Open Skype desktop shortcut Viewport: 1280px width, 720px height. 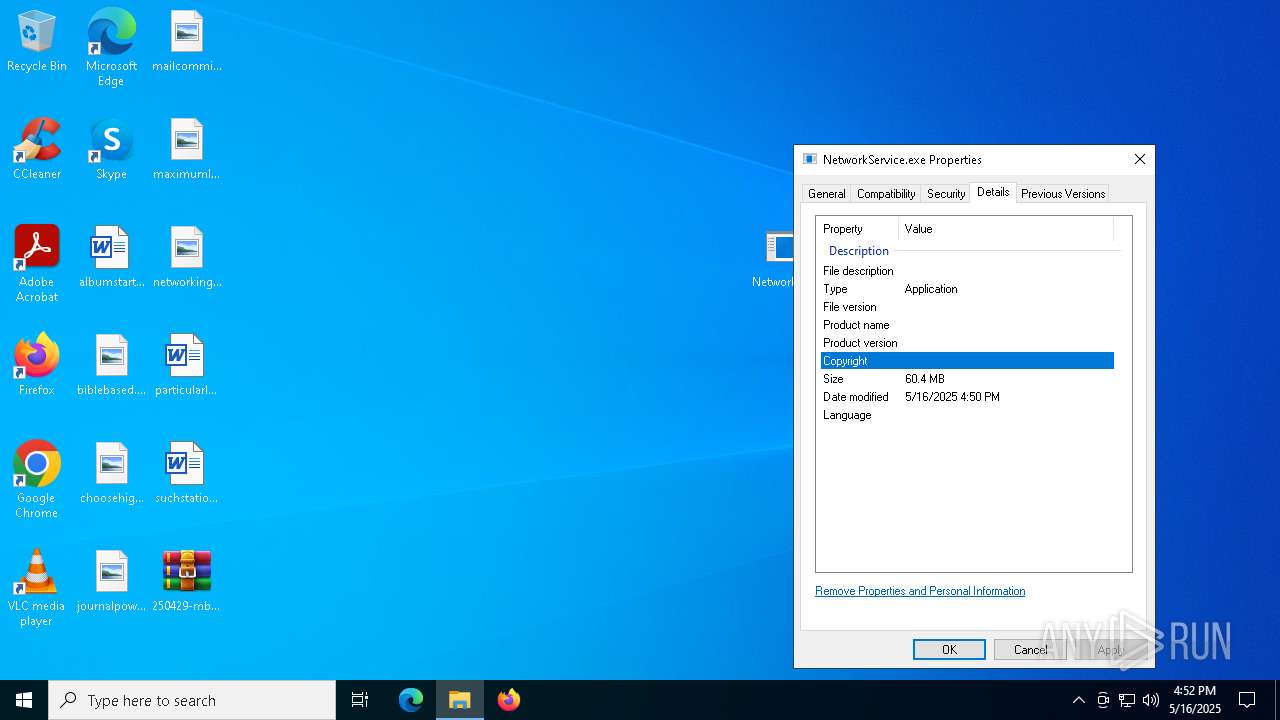(x=111, y=150)
